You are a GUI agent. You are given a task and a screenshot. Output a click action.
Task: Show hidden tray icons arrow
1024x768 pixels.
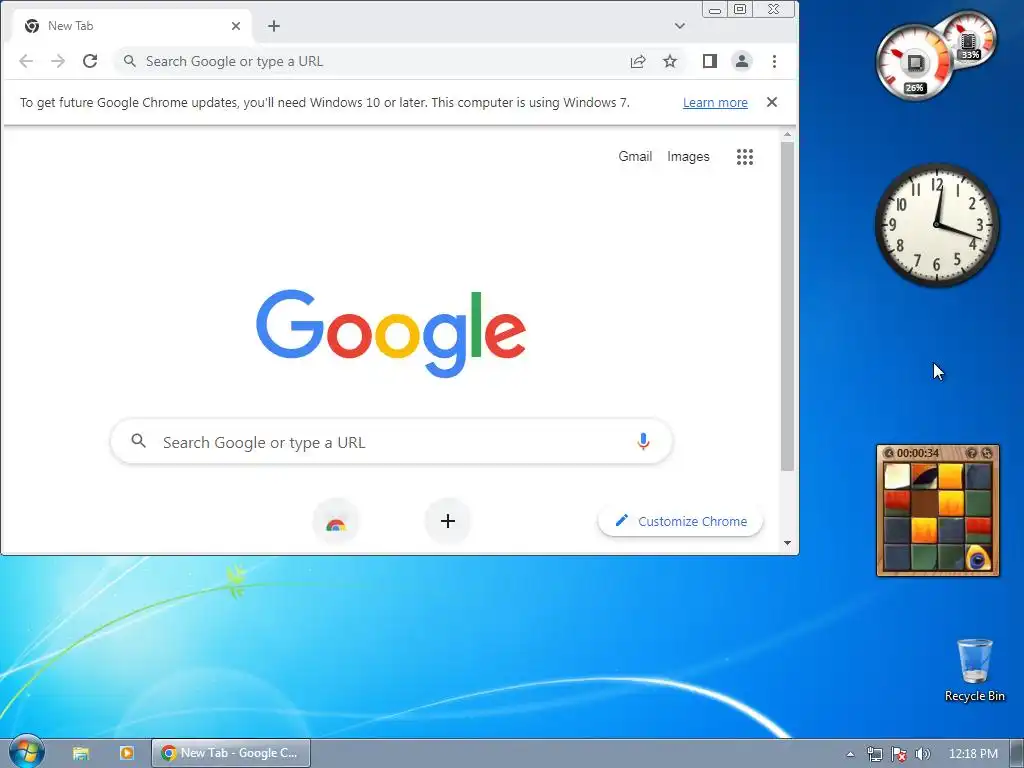click(850, 754)
